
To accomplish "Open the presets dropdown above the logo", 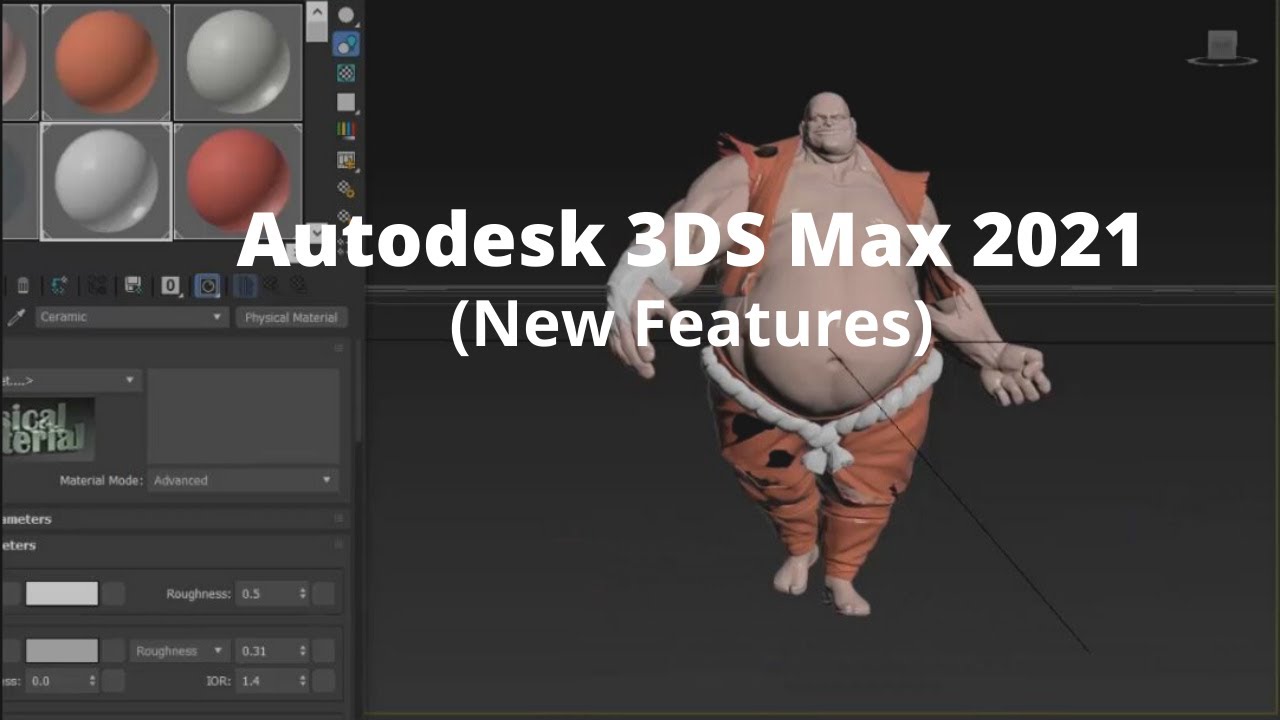I will (72, 380).
